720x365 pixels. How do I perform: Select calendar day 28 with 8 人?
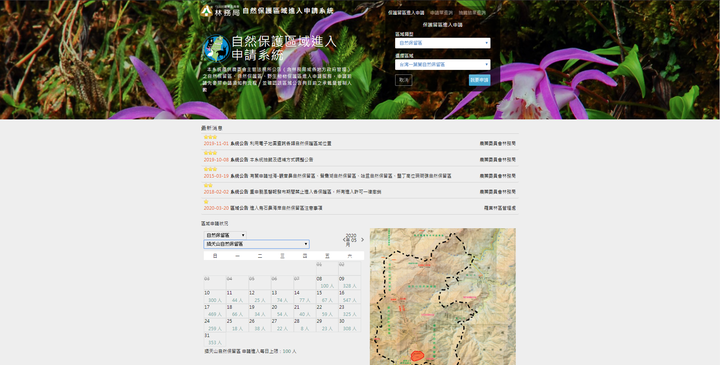[x=304, y=325]
